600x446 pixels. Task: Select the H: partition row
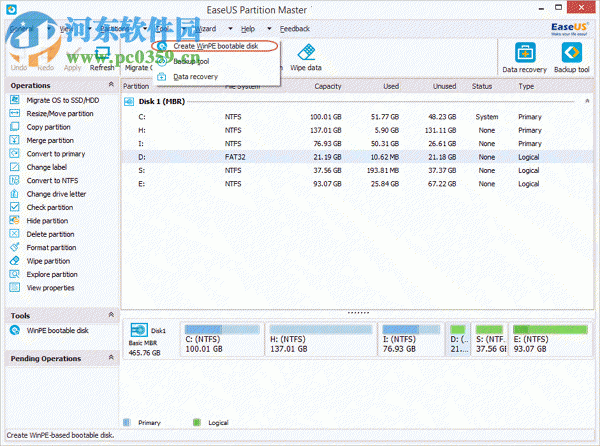(x=357, y=130)
